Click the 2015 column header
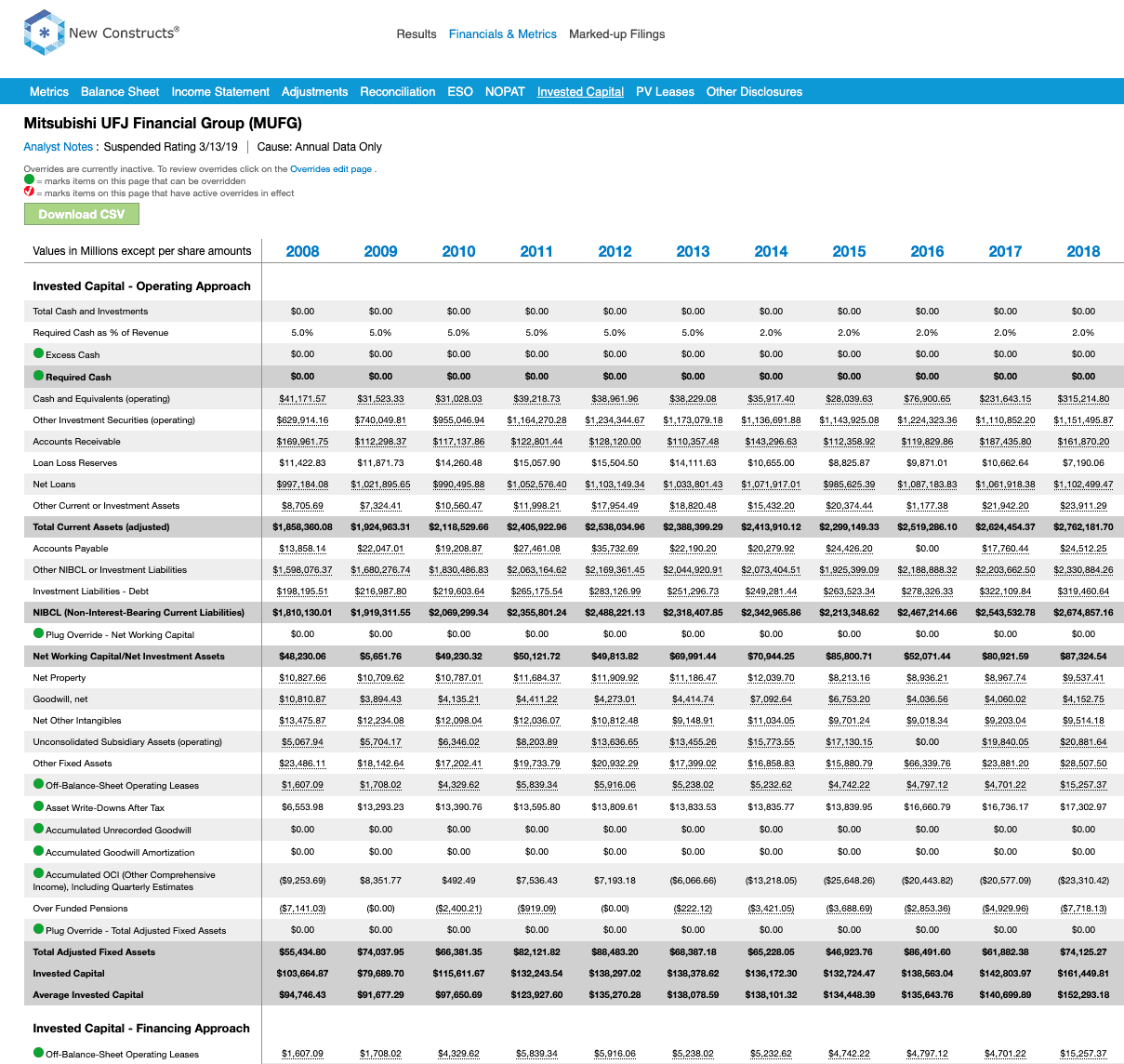Viewport: 1124px width, 1064px height. pos(849,251)
